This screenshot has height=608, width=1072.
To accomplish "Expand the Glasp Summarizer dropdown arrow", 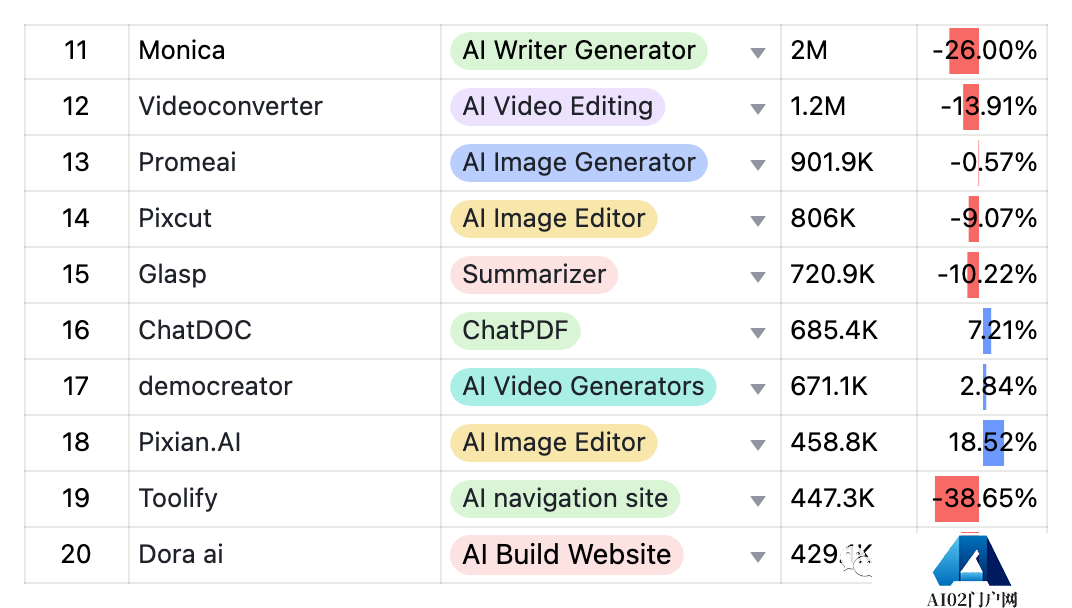I will pos(758,277).
